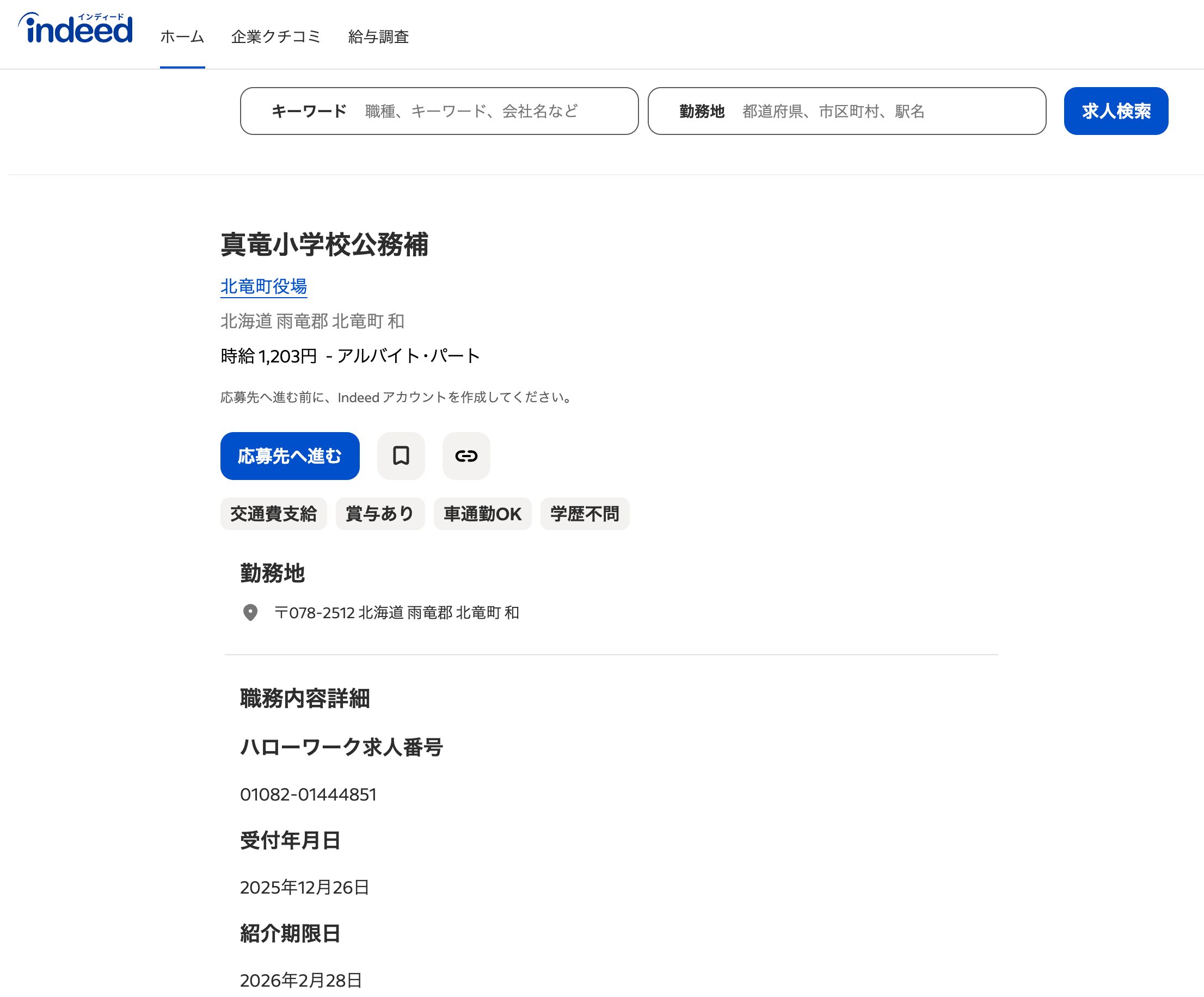Go to the 企業クチコミ tab
The width and height of the screenshot is (1204, 997).
(276, 36)
